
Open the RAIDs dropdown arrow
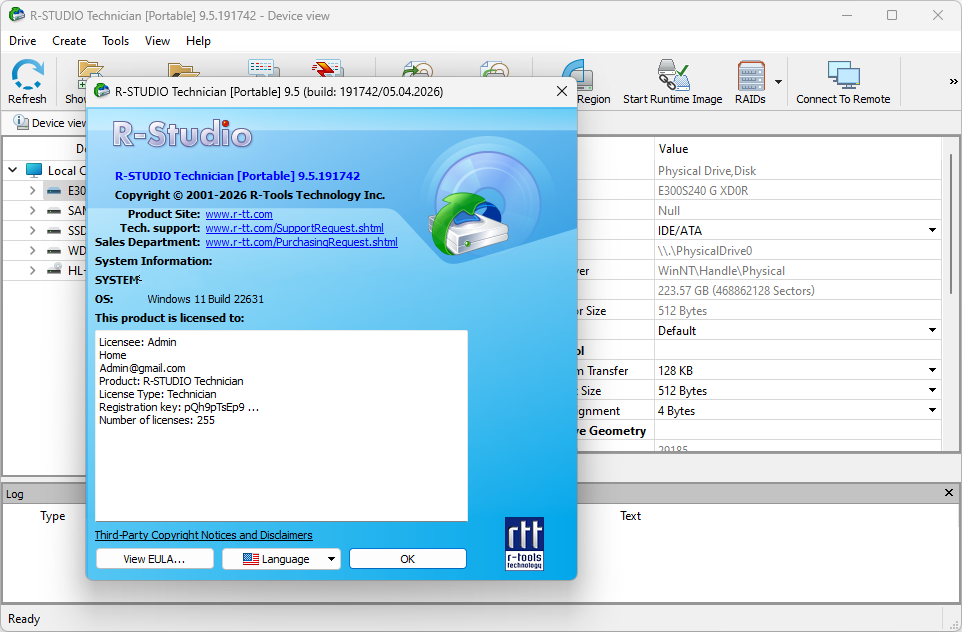778,82
